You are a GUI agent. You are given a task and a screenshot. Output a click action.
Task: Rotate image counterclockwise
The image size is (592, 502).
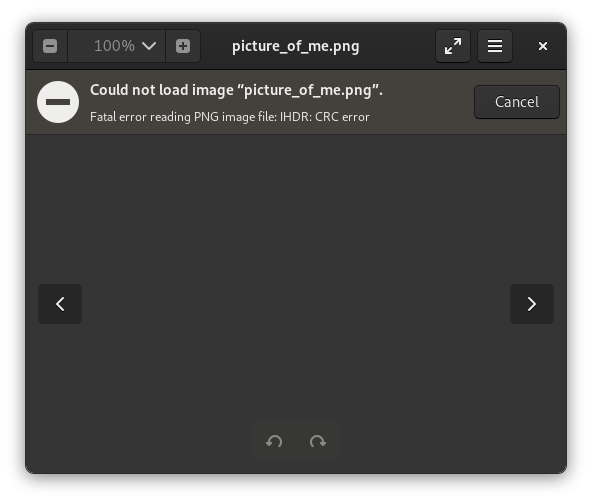coord(274,441)
